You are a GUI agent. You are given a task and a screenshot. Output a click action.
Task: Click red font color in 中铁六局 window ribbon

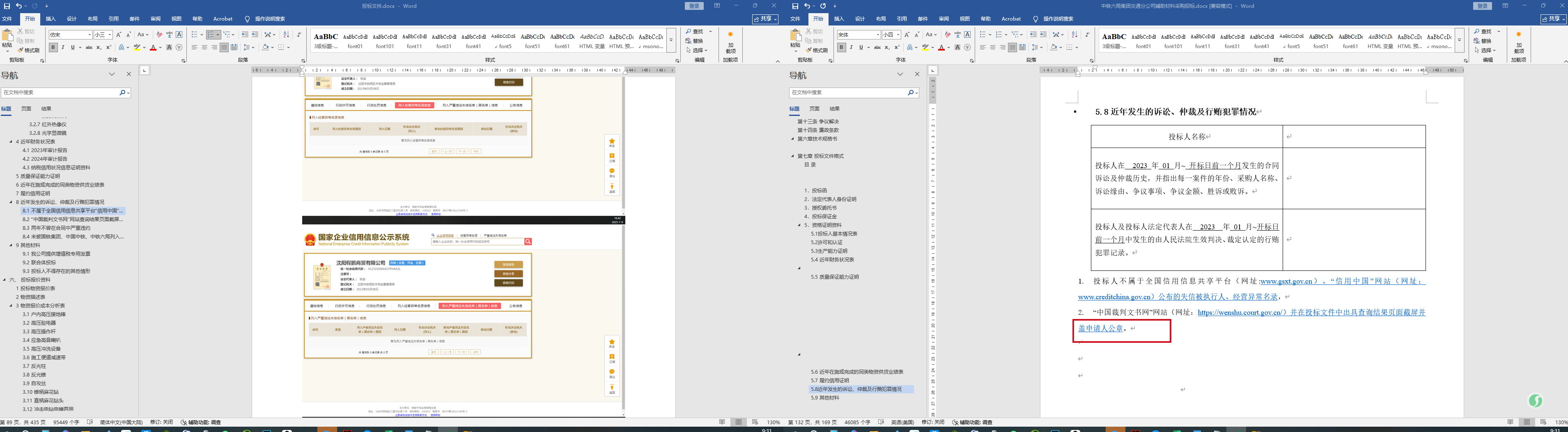(941, 48)
